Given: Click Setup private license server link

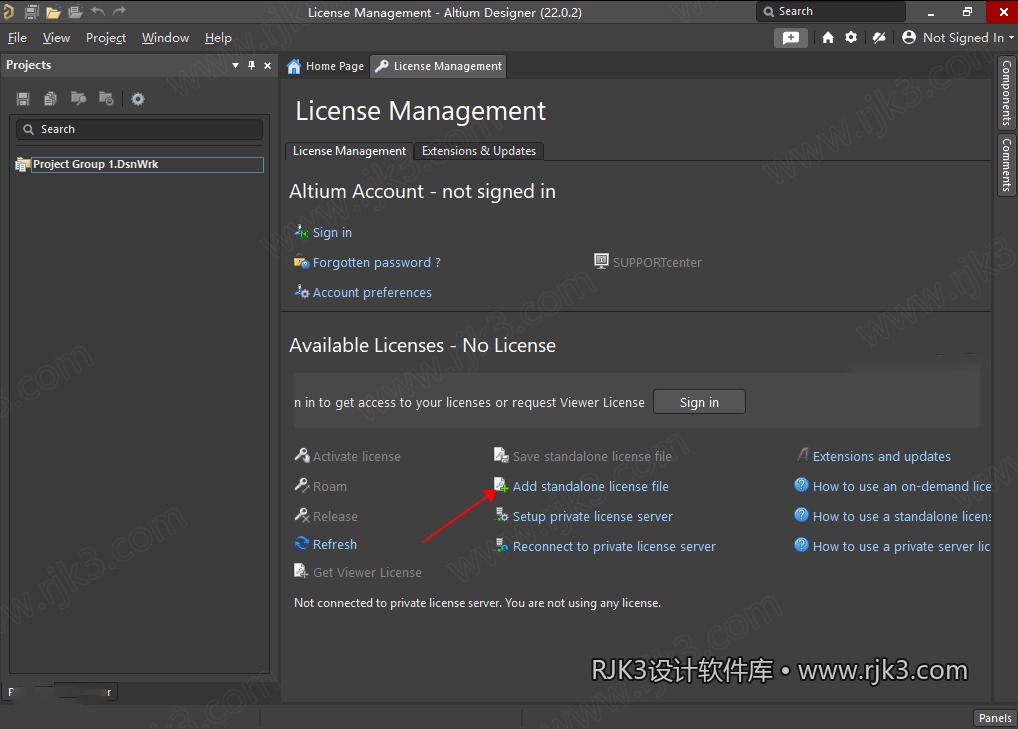Looking at the screenshot, I should (593, 516).
